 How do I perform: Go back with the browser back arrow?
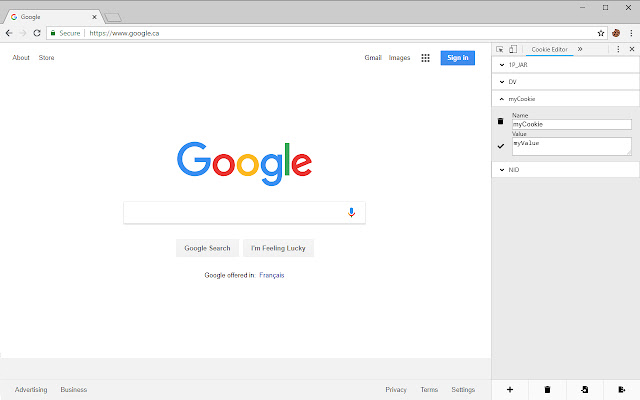(x=9, y=33)
